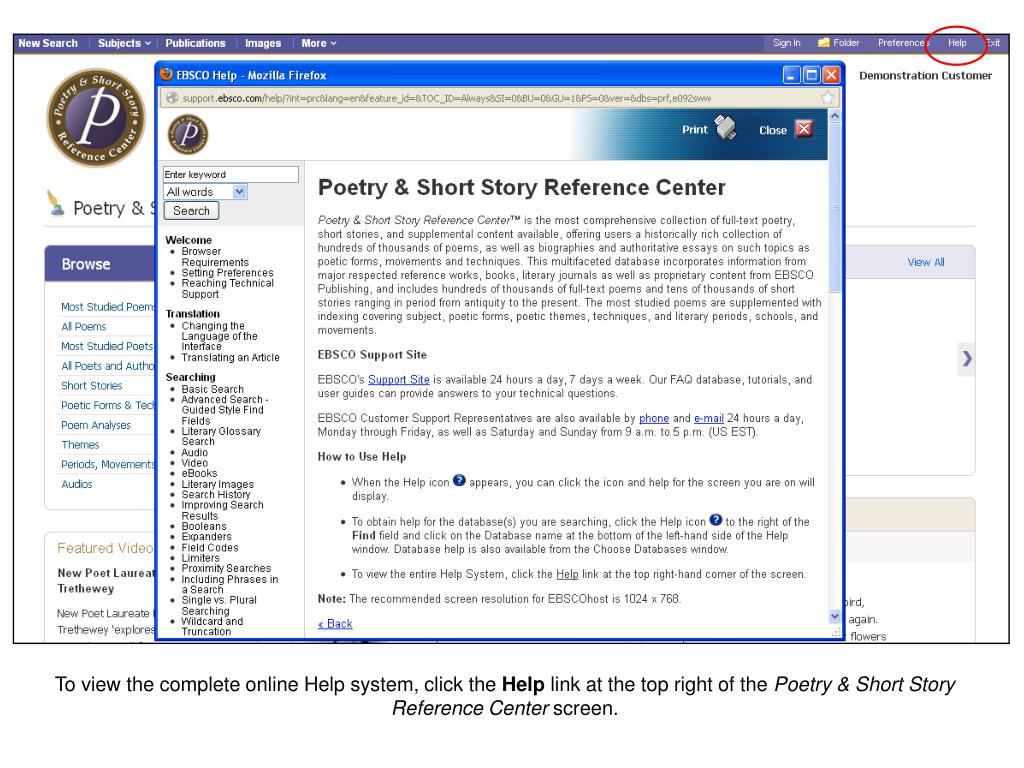
Task: Open Booleans help topic
Action: 204,526
